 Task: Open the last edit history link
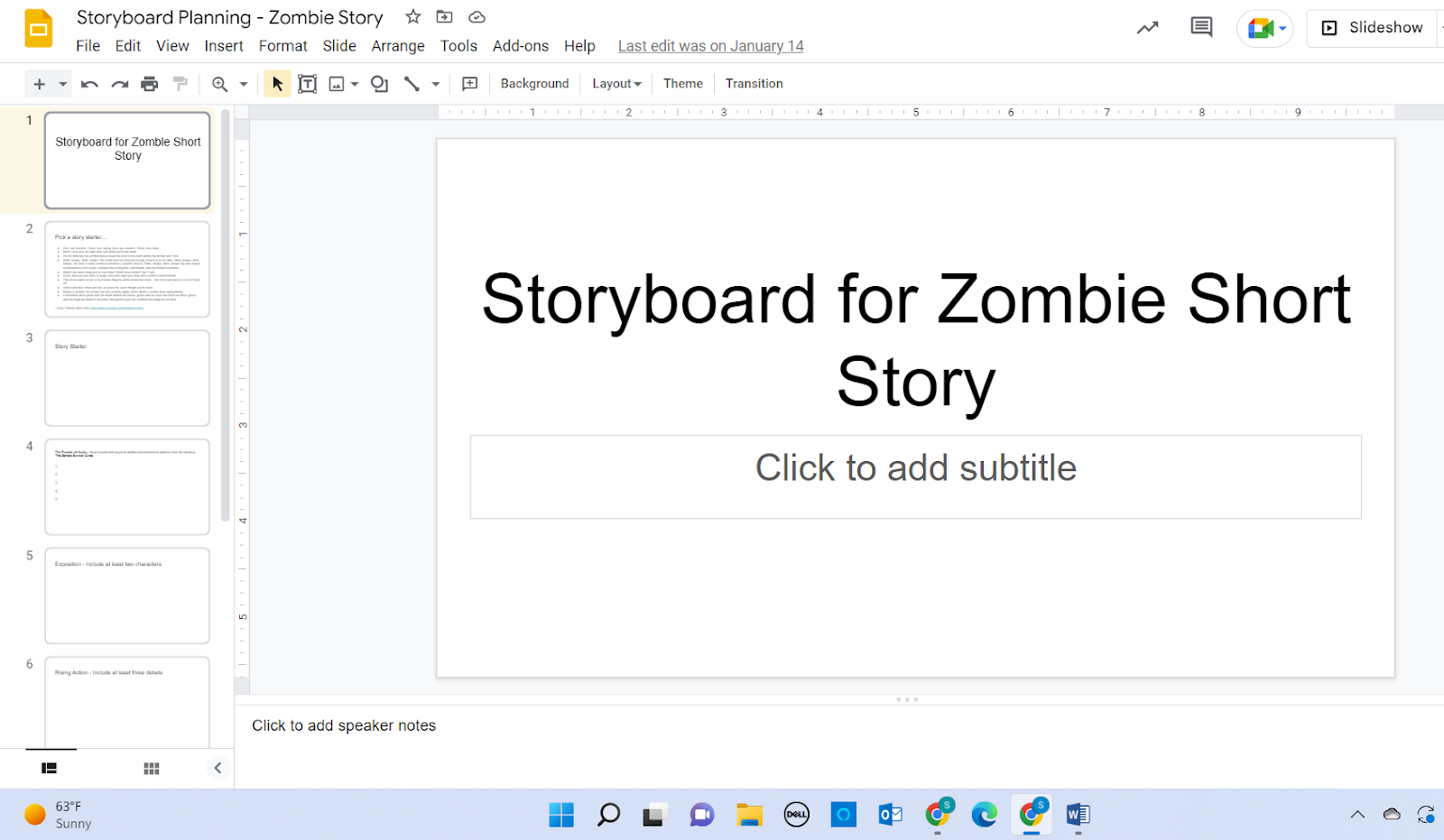click(710, 46)
